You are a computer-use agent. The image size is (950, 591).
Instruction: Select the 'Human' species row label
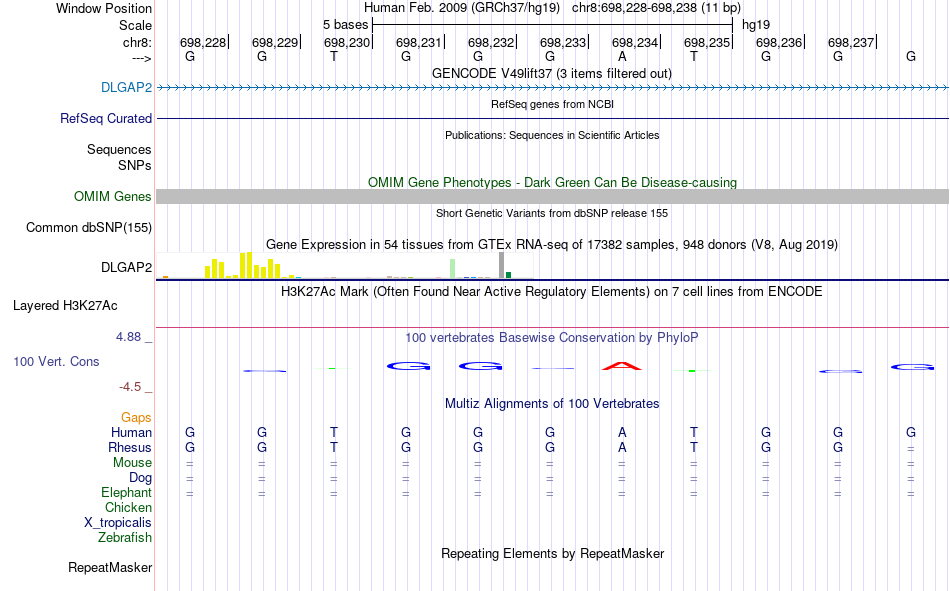click(x=131, y=432)
